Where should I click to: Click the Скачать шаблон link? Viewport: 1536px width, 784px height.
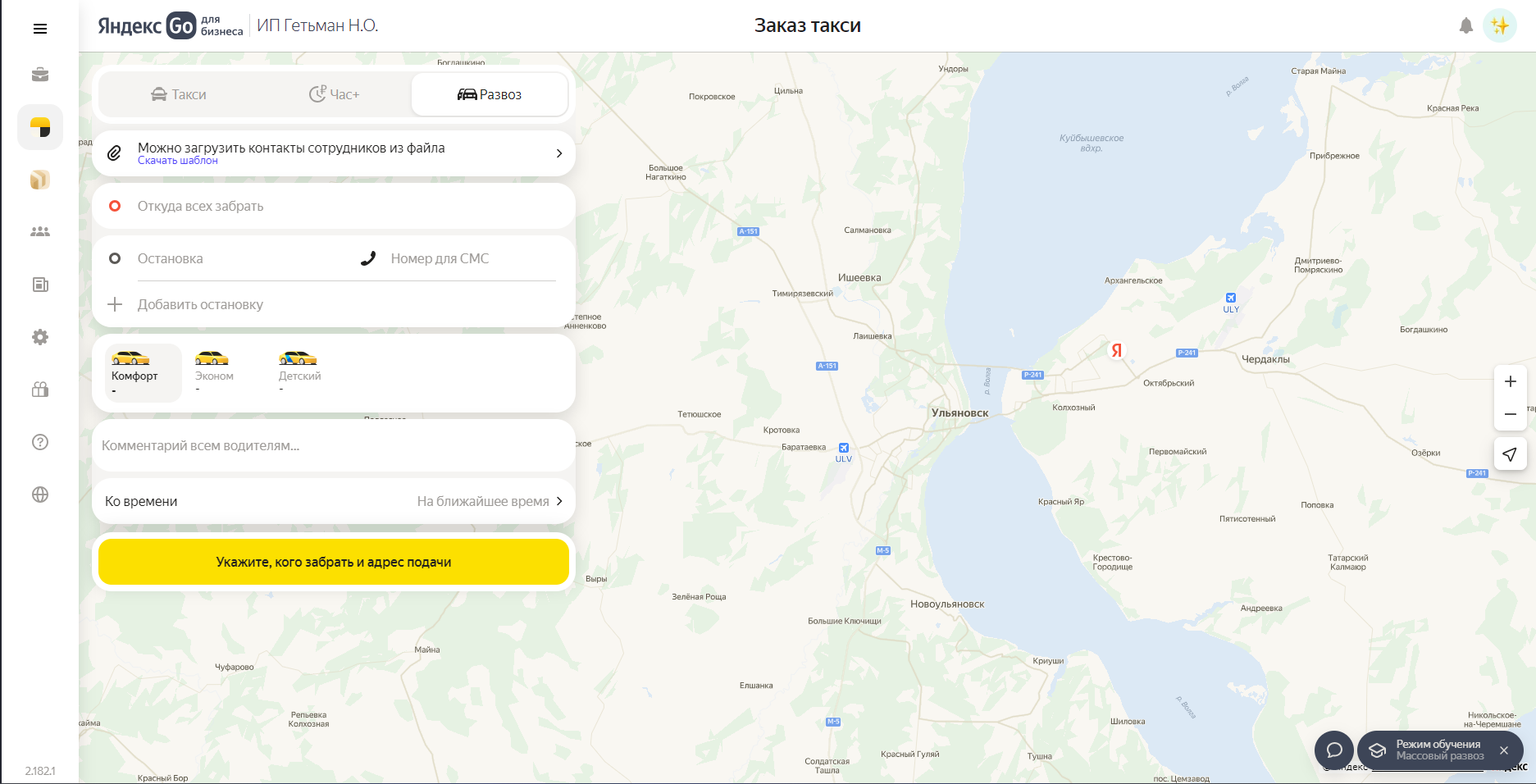tap(178, 161)
